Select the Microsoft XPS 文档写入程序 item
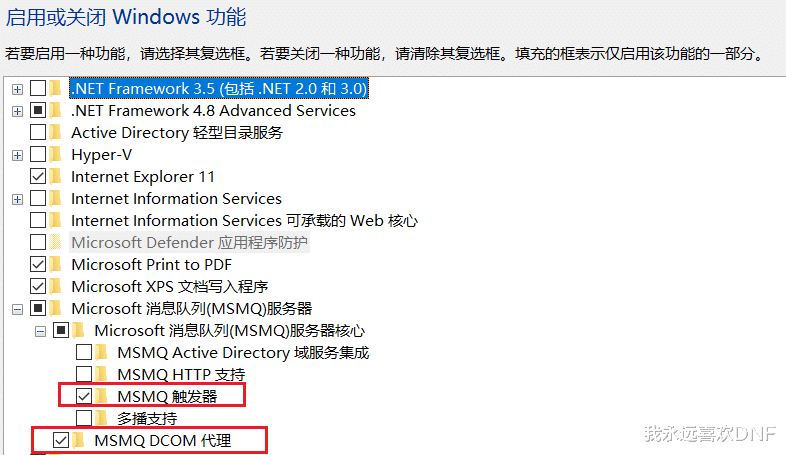 (168, 287)
